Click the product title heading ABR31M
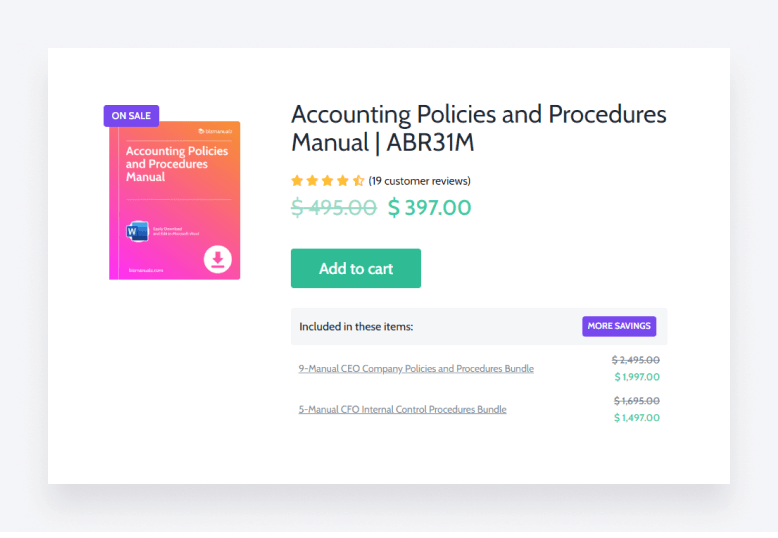Image resolution: width=778 pixels, height=538 pixels. click(x=478, y=128)
